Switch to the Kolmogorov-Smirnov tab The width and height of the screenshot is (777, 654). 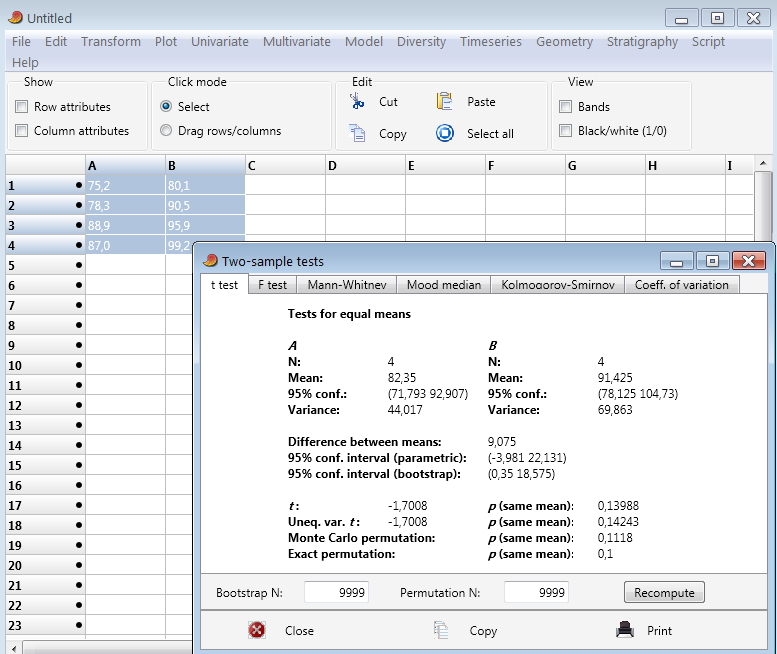pos(558,285)
